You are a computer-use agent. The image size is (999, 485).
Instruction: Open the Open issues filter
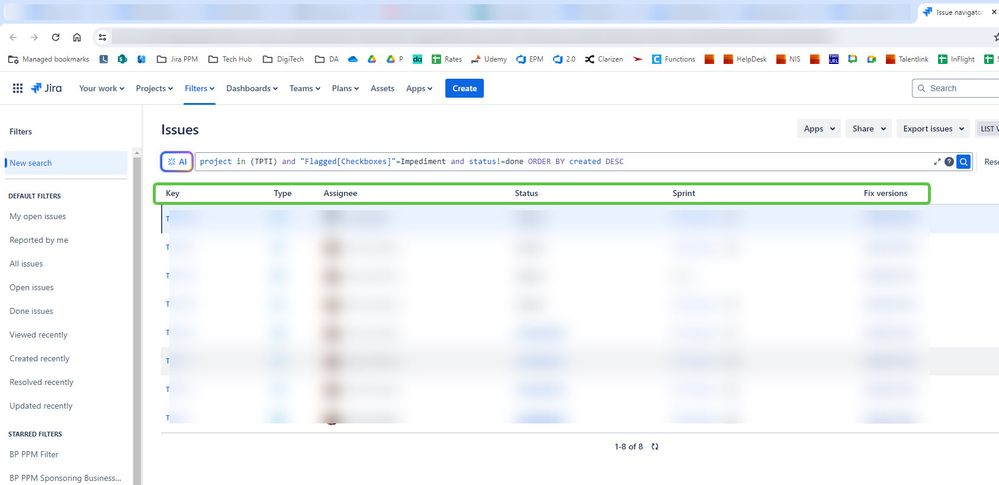[31, 287]
